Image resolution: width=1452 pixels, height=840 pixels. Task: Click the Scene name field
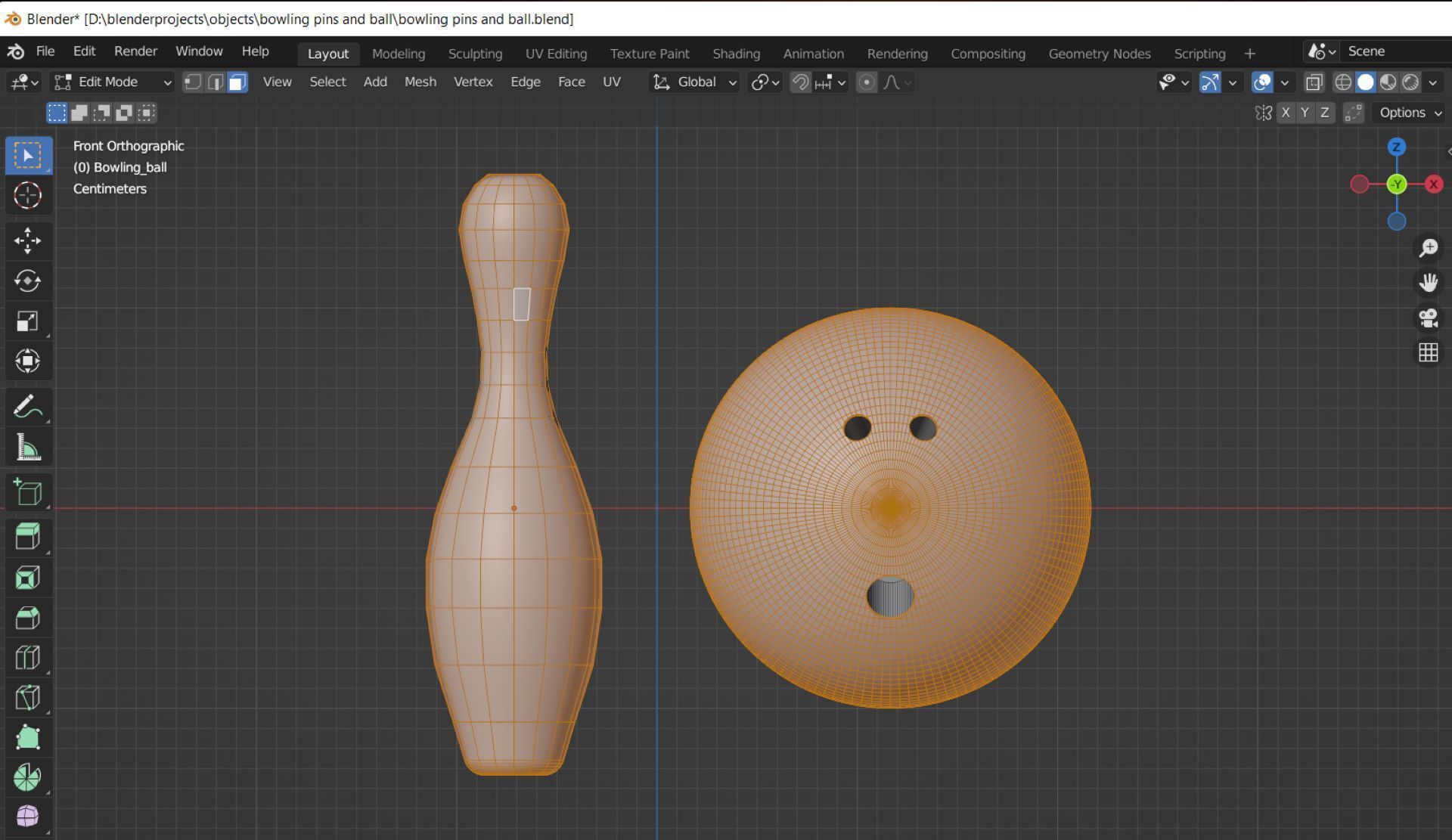coord(1395,51)
